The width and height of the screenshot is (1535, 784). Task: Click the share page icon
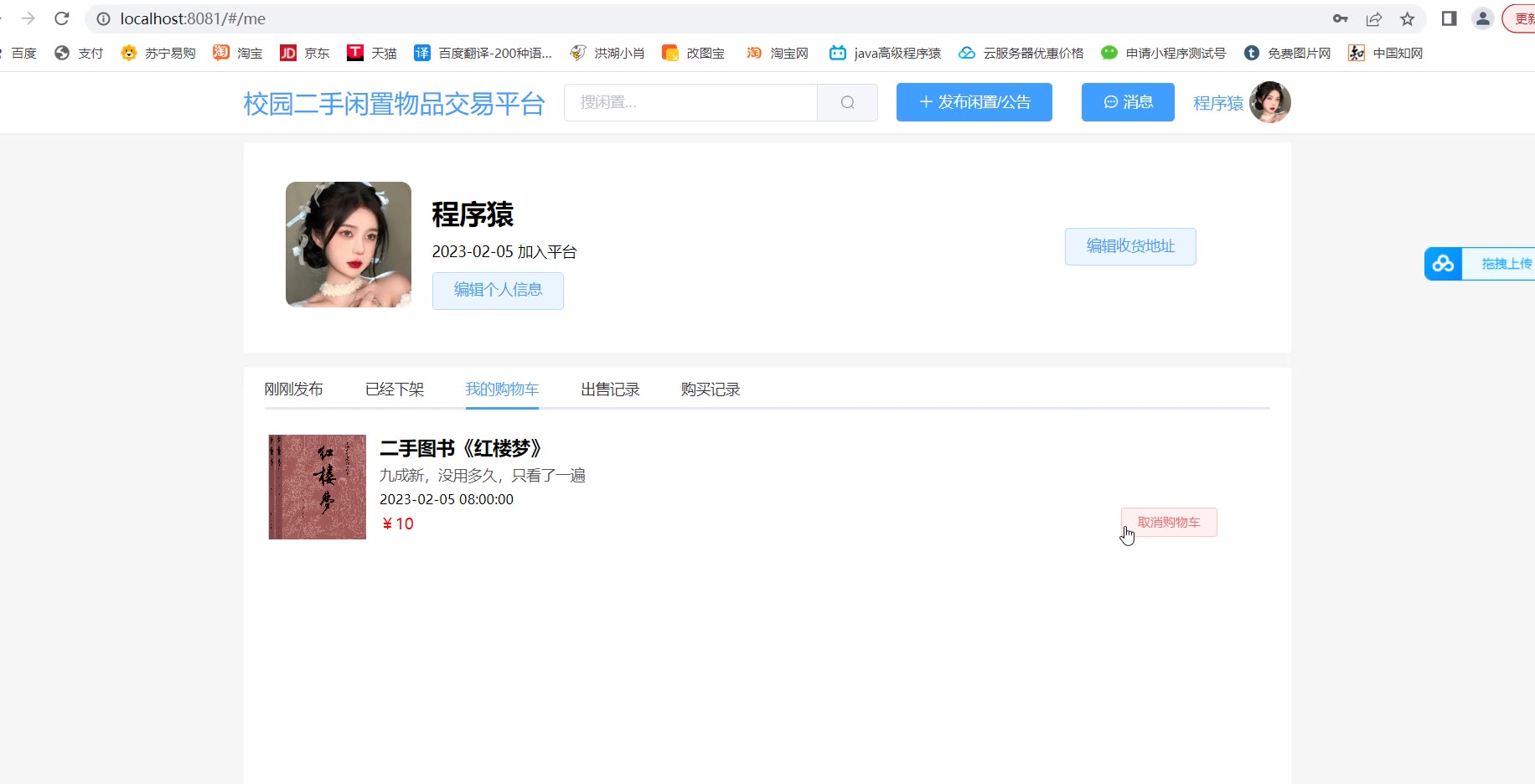point(1373,18)
